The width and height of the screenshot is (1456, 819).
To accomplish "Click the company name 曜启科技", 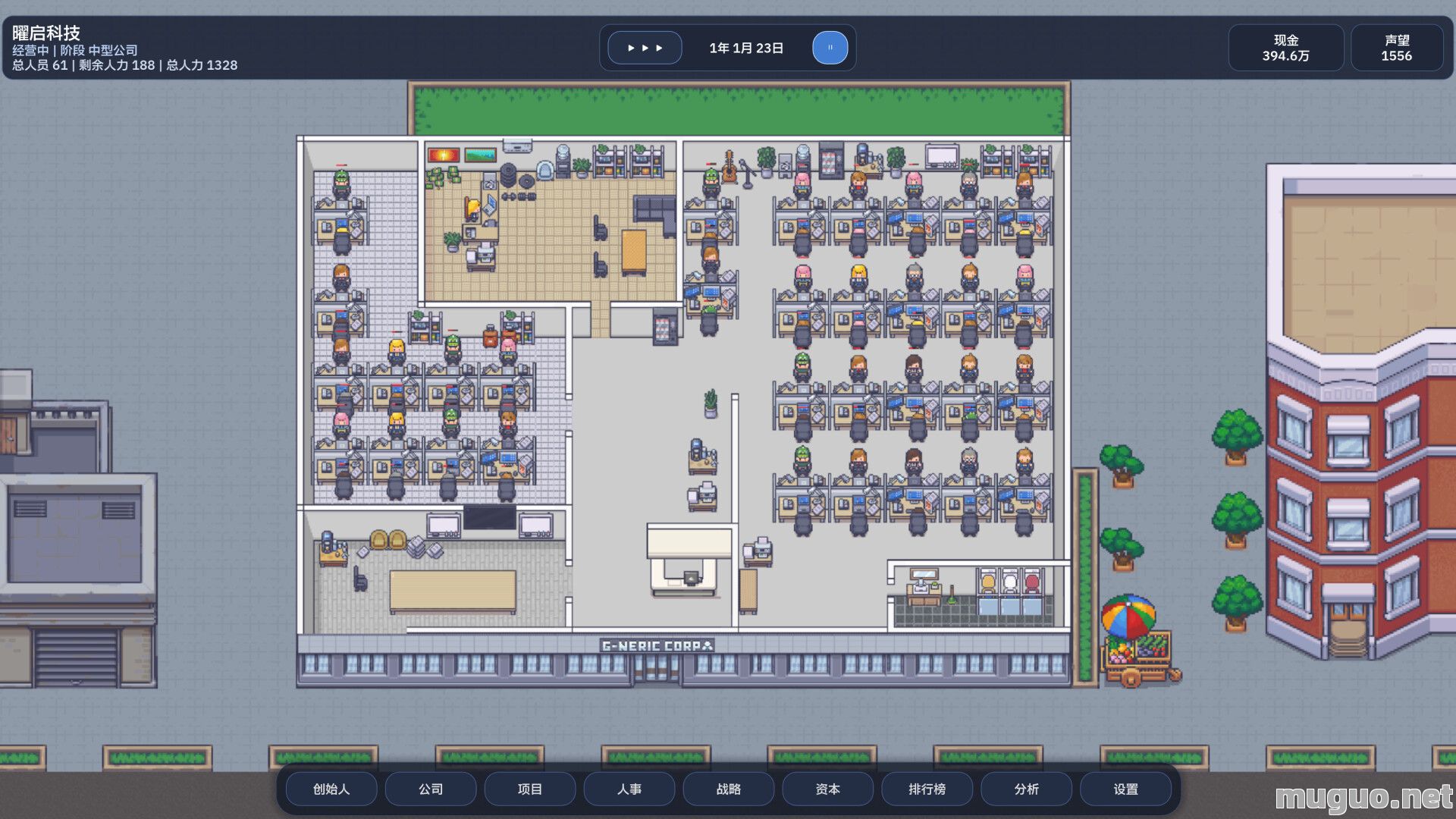I will [x=46, y=33].
